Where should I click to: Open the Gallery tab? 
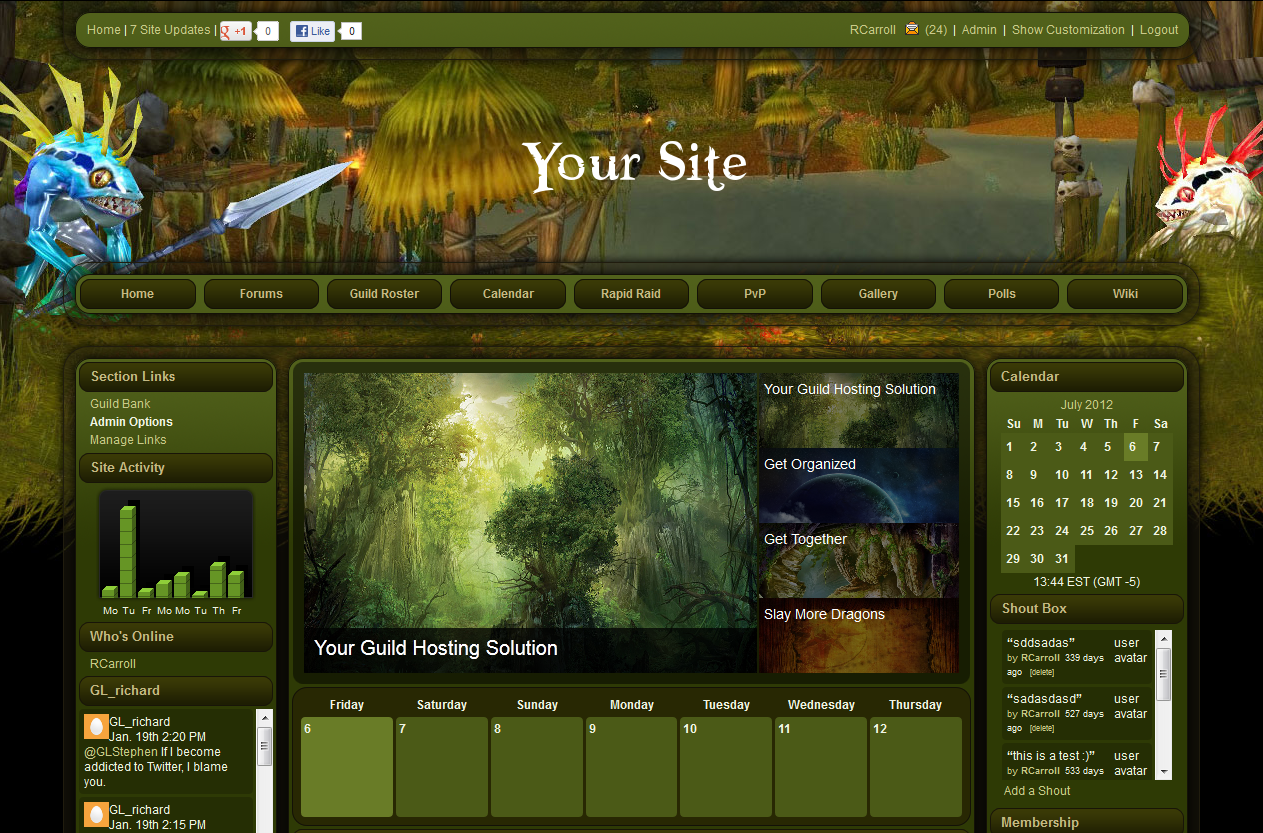tap(878, 294)
